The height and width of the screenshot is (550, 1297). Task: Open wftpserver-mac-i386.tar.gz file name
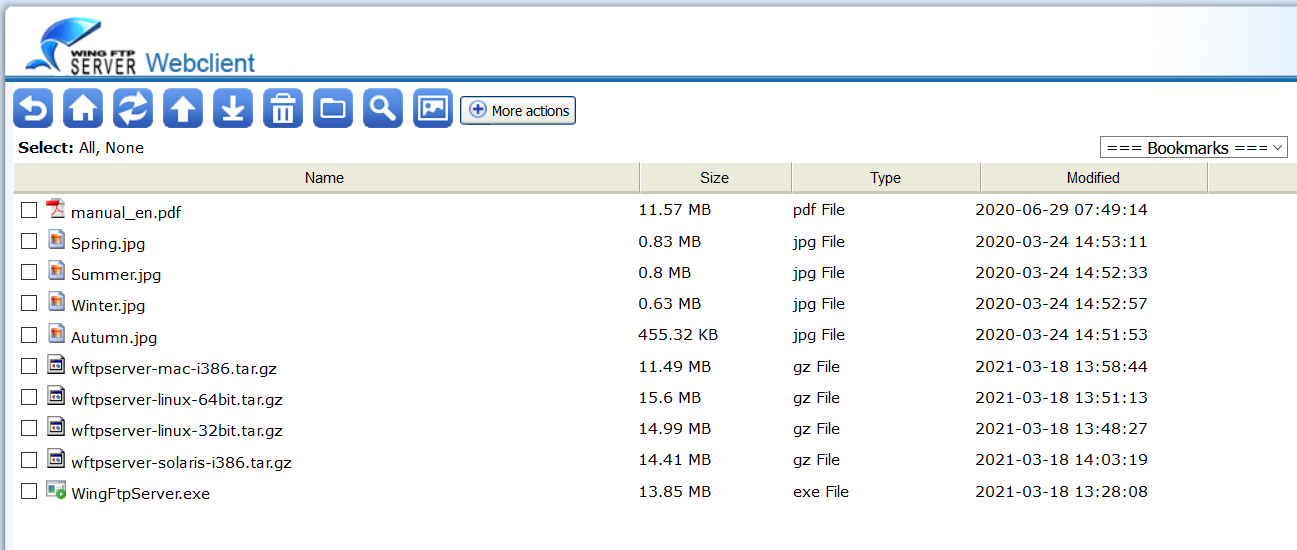pyautogui.click(x=174, y=369)
